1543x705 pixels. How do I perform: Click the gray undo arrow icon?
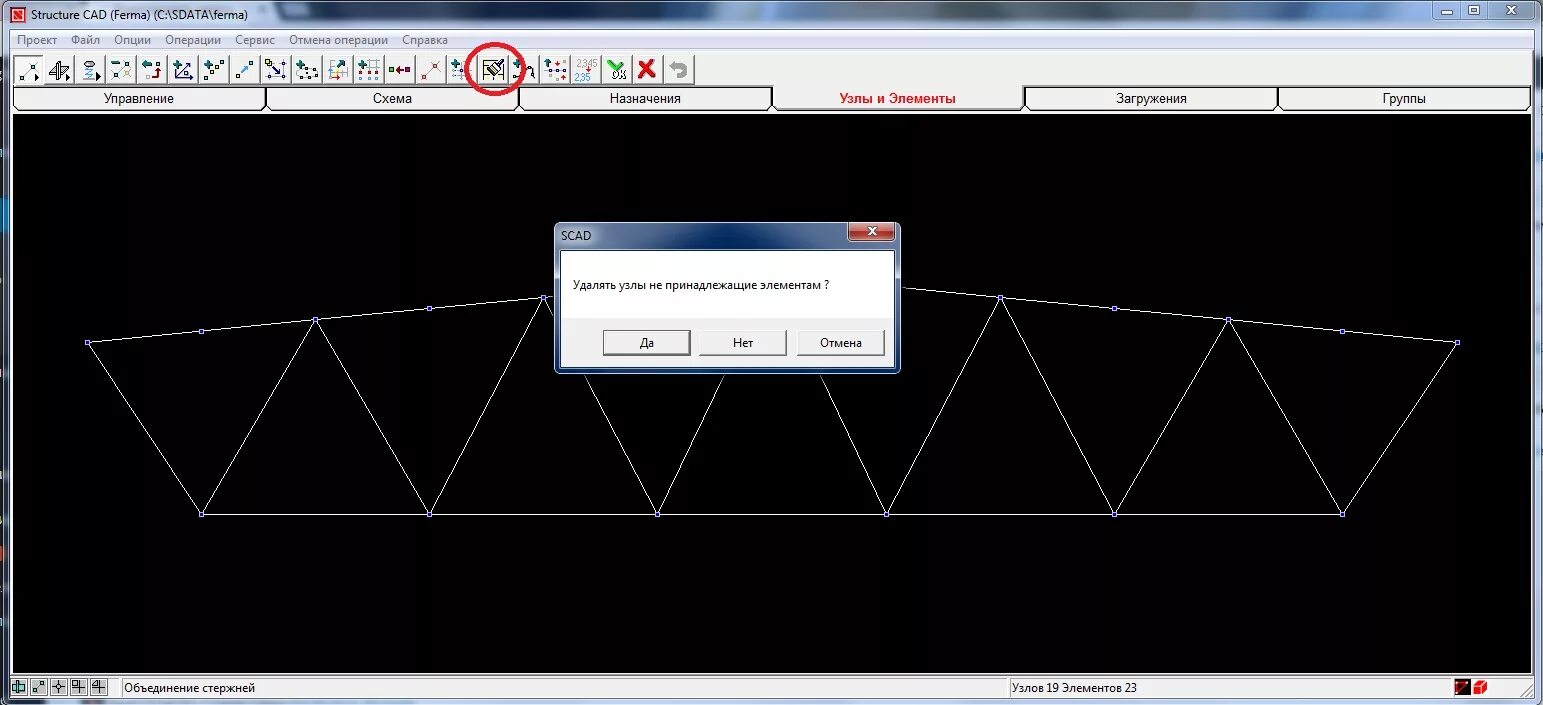[678, 70]
